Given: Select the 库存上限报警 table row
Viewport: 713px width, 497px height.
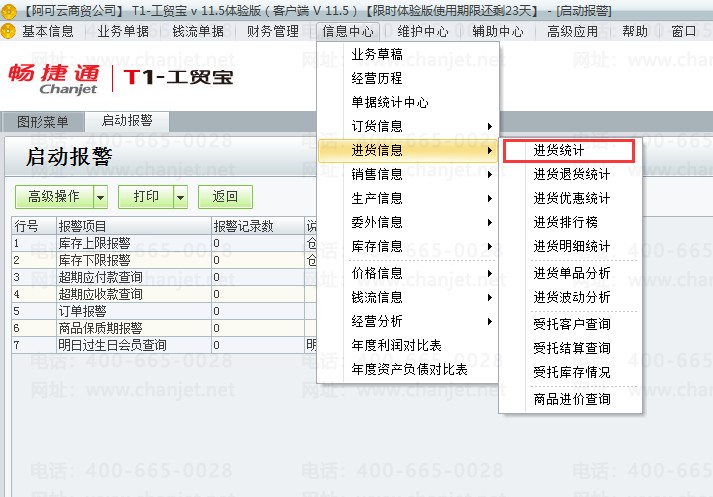Looking at the screenshot, I should tap(164, 243).
